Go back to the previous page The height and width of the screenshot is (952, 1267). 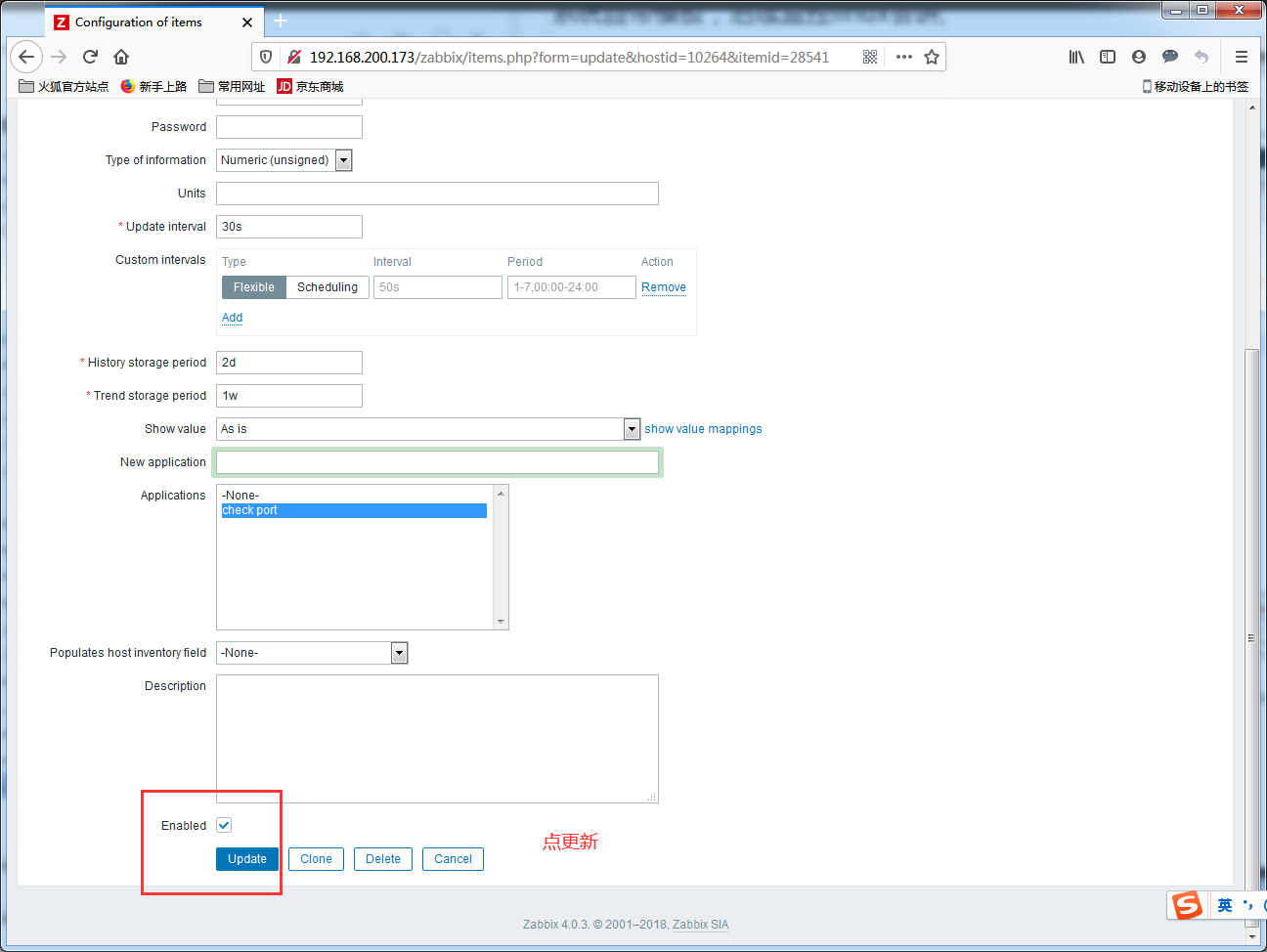click(26, 57)
